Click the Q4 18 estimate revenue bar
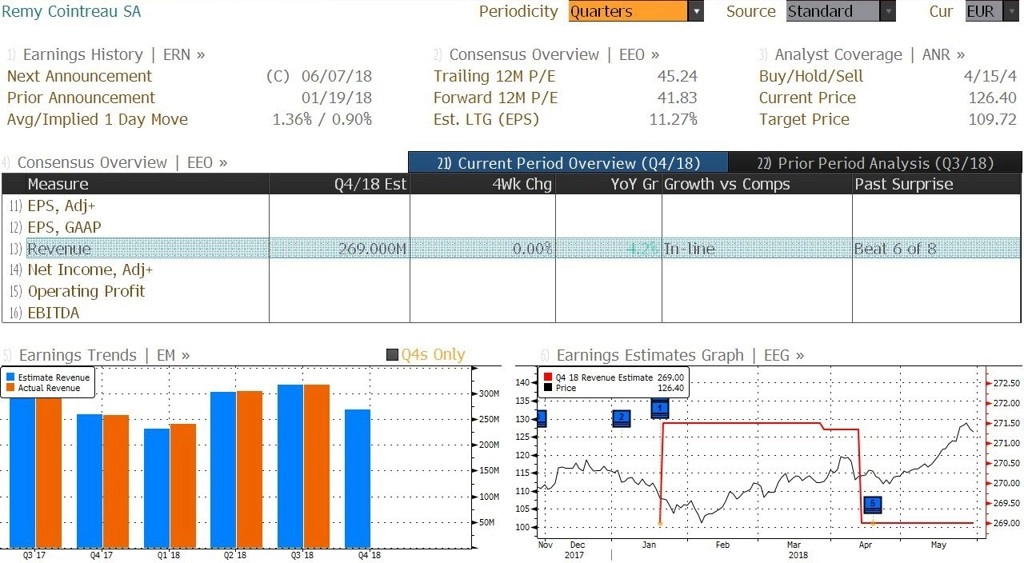The width and height of the screenshot is (1024, 563). click(x=357, y=478)
